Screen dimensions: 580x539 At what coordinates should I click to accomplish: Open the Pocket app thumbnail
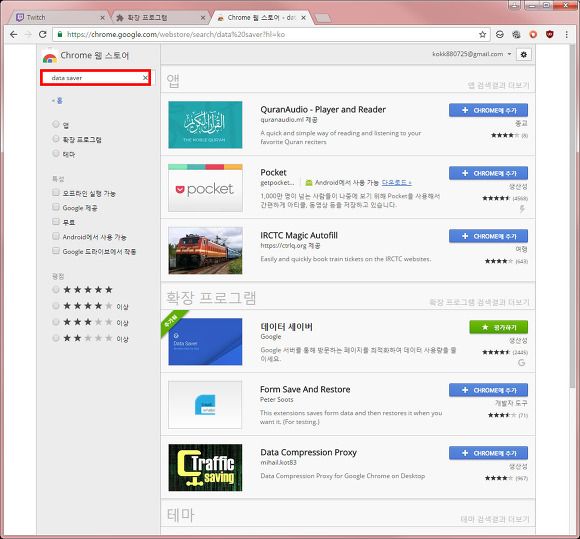[x=205, y=188]
